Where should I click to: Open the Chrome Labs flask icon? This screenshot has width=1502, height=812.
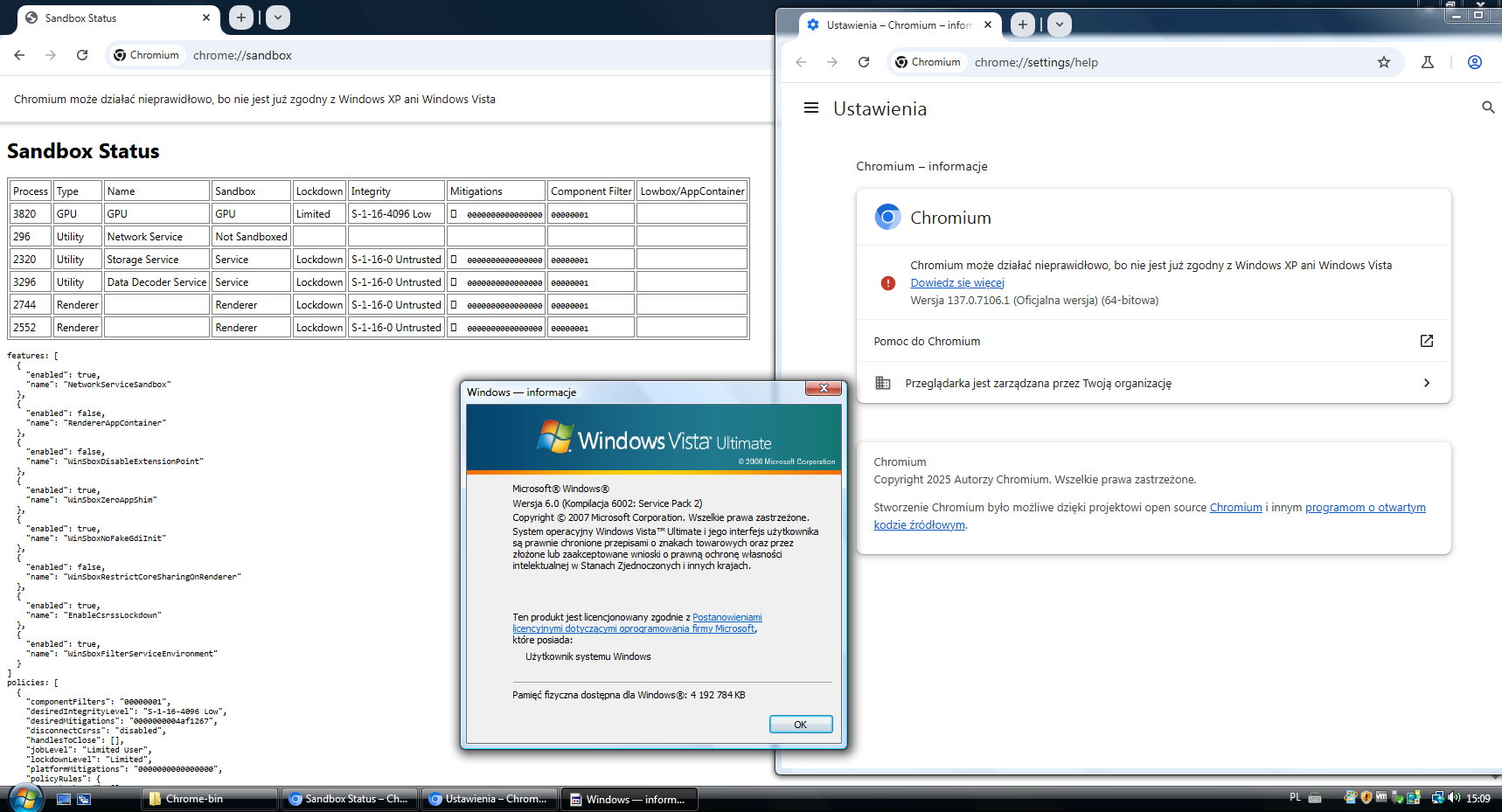[x=1428, y=62]
